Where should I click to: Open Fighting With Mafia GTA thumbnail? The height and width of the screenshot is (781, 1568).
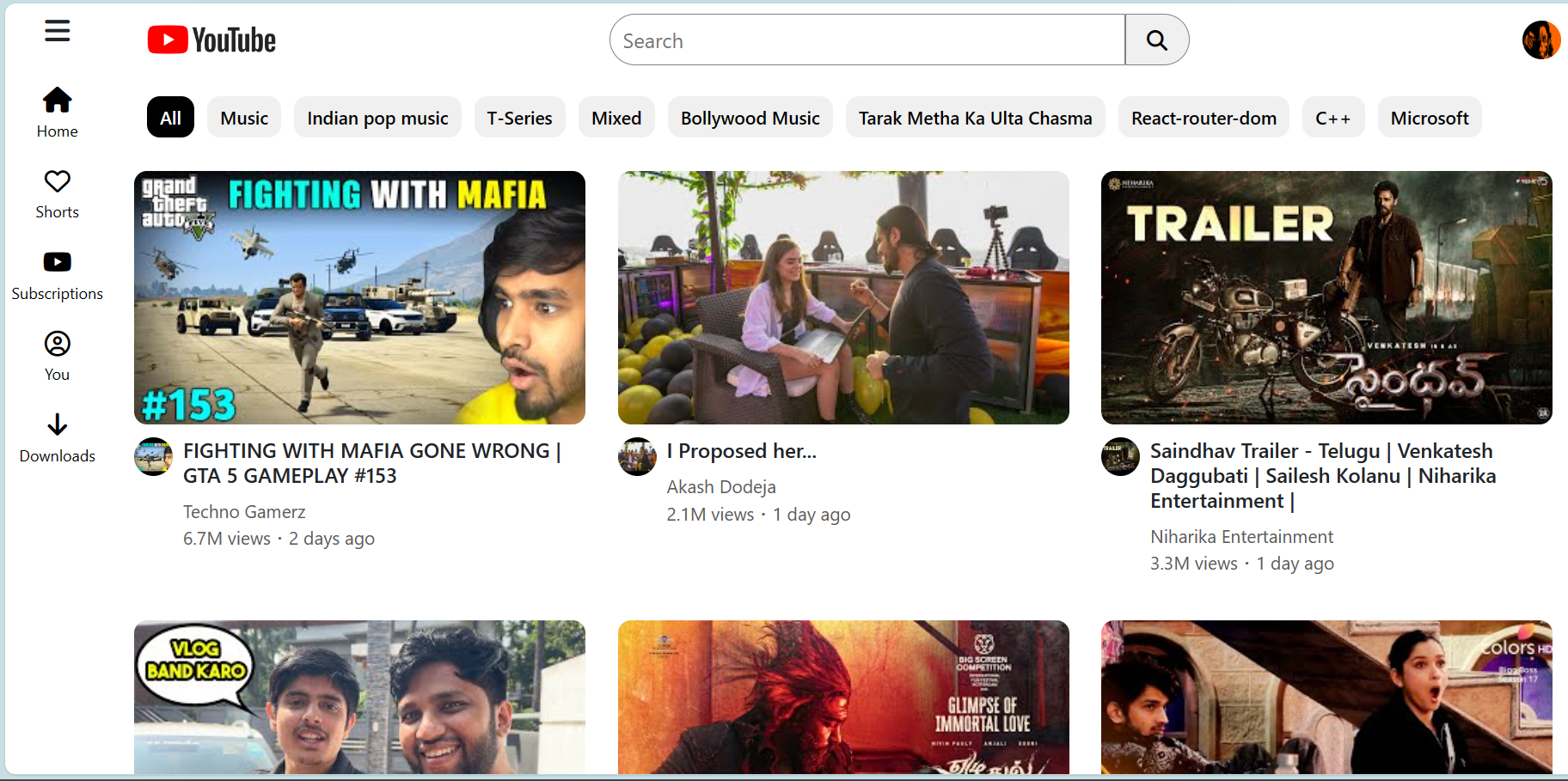(x=359, y=297)
